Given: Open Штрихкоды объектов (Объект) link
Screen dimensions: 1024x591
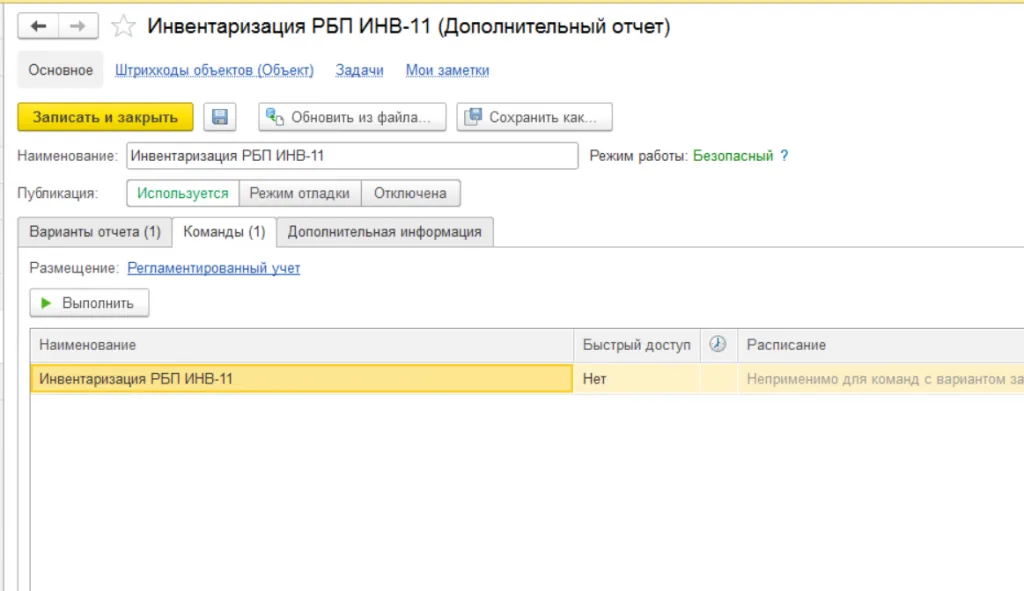Looking at the screenshot, I should pyautogui.click(x=214, y=70).
